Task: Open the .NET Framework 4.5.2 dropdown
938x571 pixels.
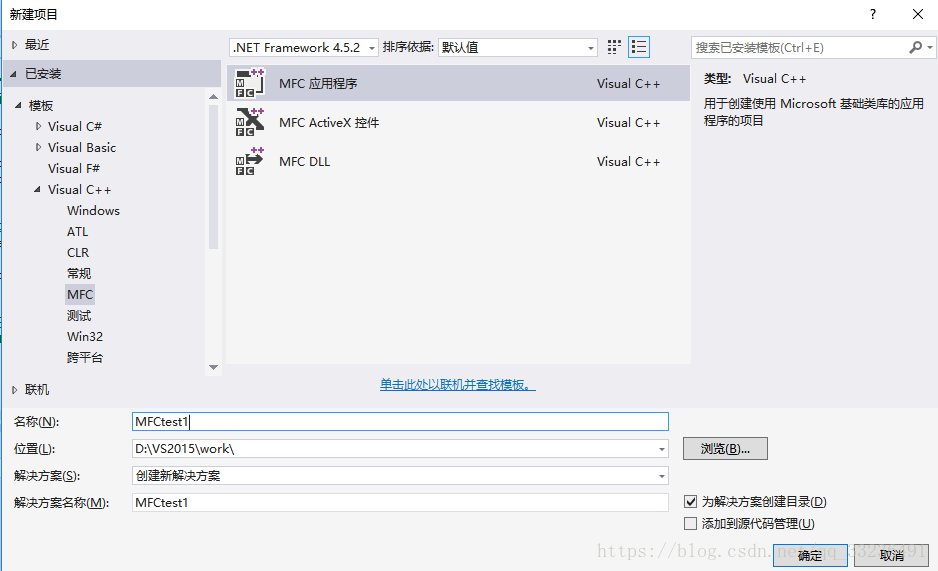Action: pyautogui.click(x=304, y=47)
